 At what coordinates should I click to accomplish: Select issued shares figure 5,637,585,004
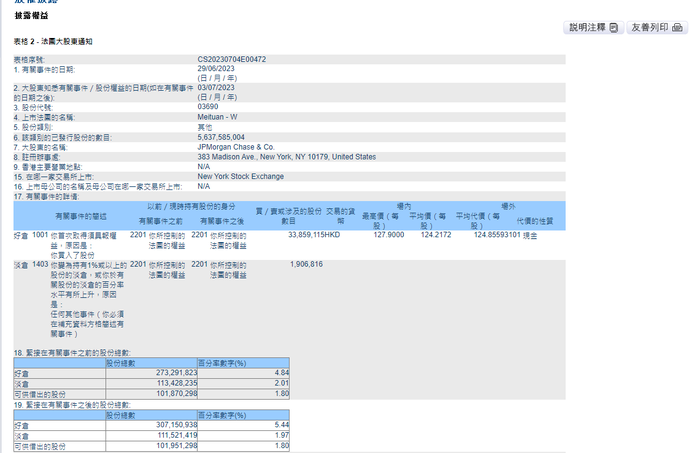click(x=221, y=137)
